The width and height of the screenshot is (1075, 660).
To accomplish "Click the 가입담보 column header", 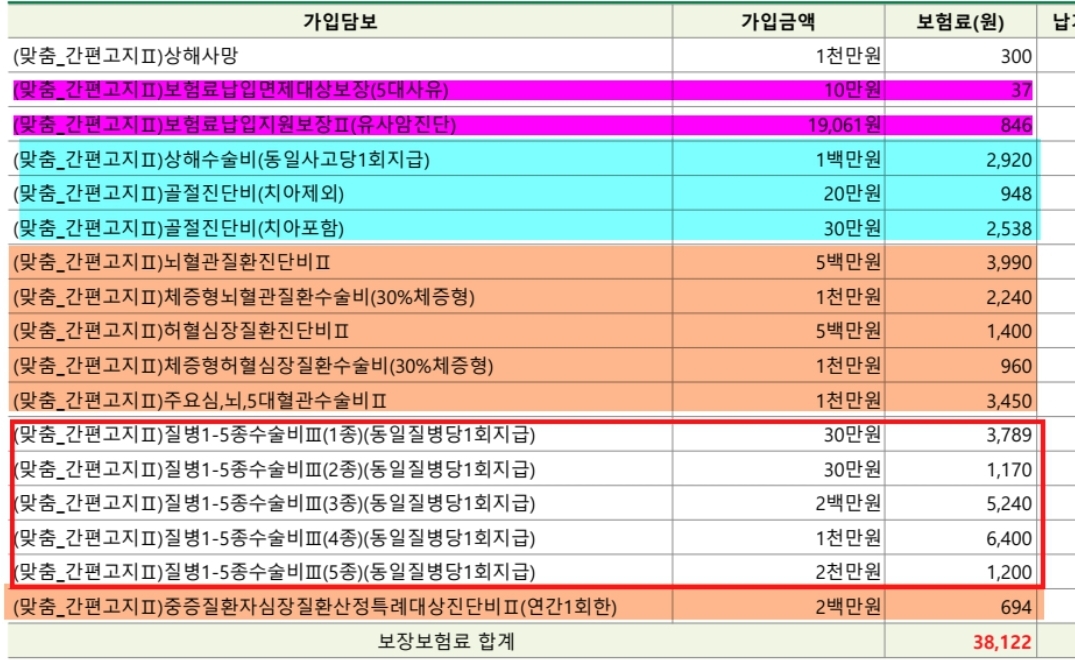I will coord(342,21).
